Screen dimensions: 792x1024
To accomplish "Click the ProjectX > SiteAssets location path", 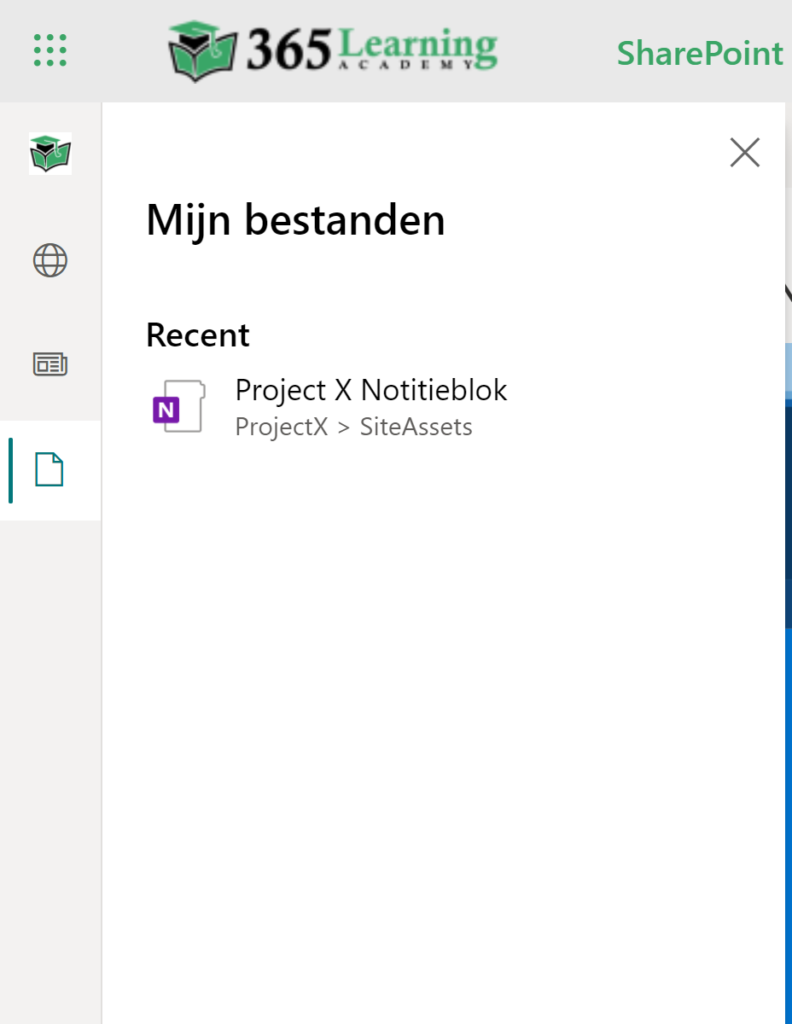I will click(x=353, y=427).
